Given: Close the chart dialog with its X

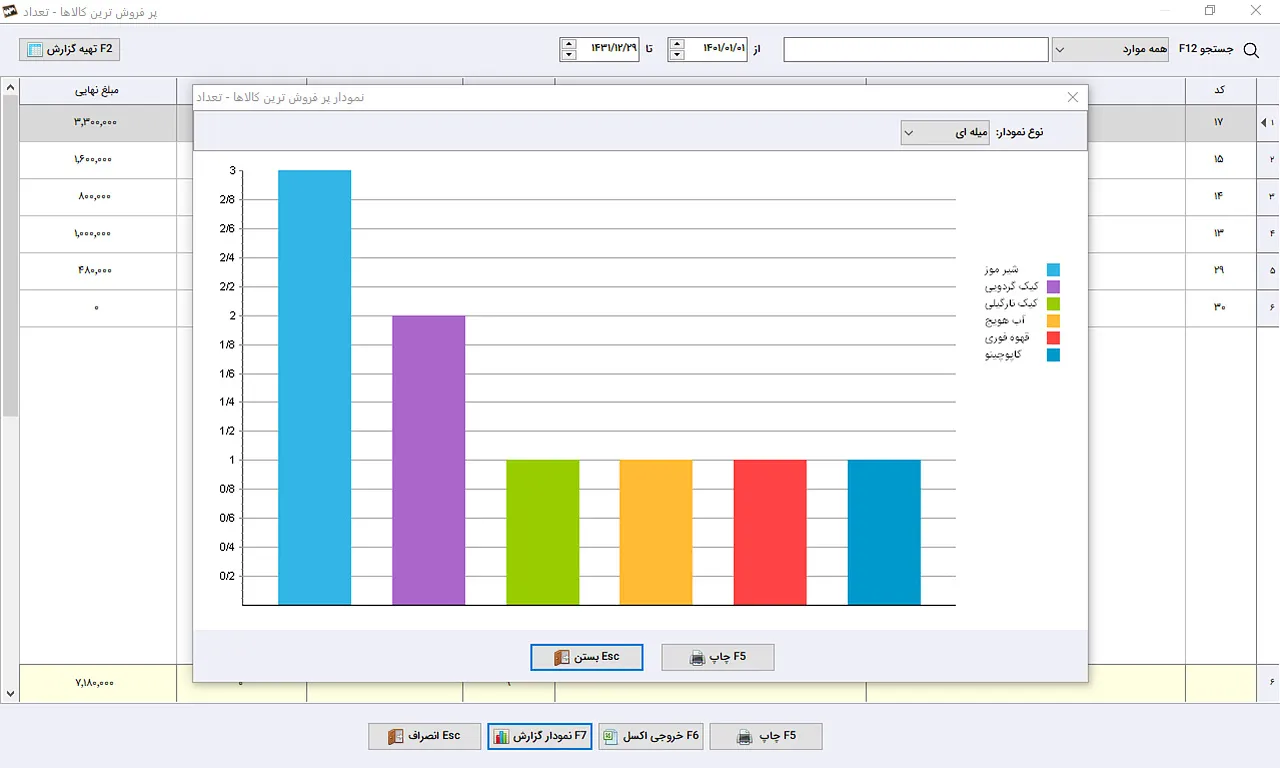Looking at the screenshot, I should [x=1073, y=97].
